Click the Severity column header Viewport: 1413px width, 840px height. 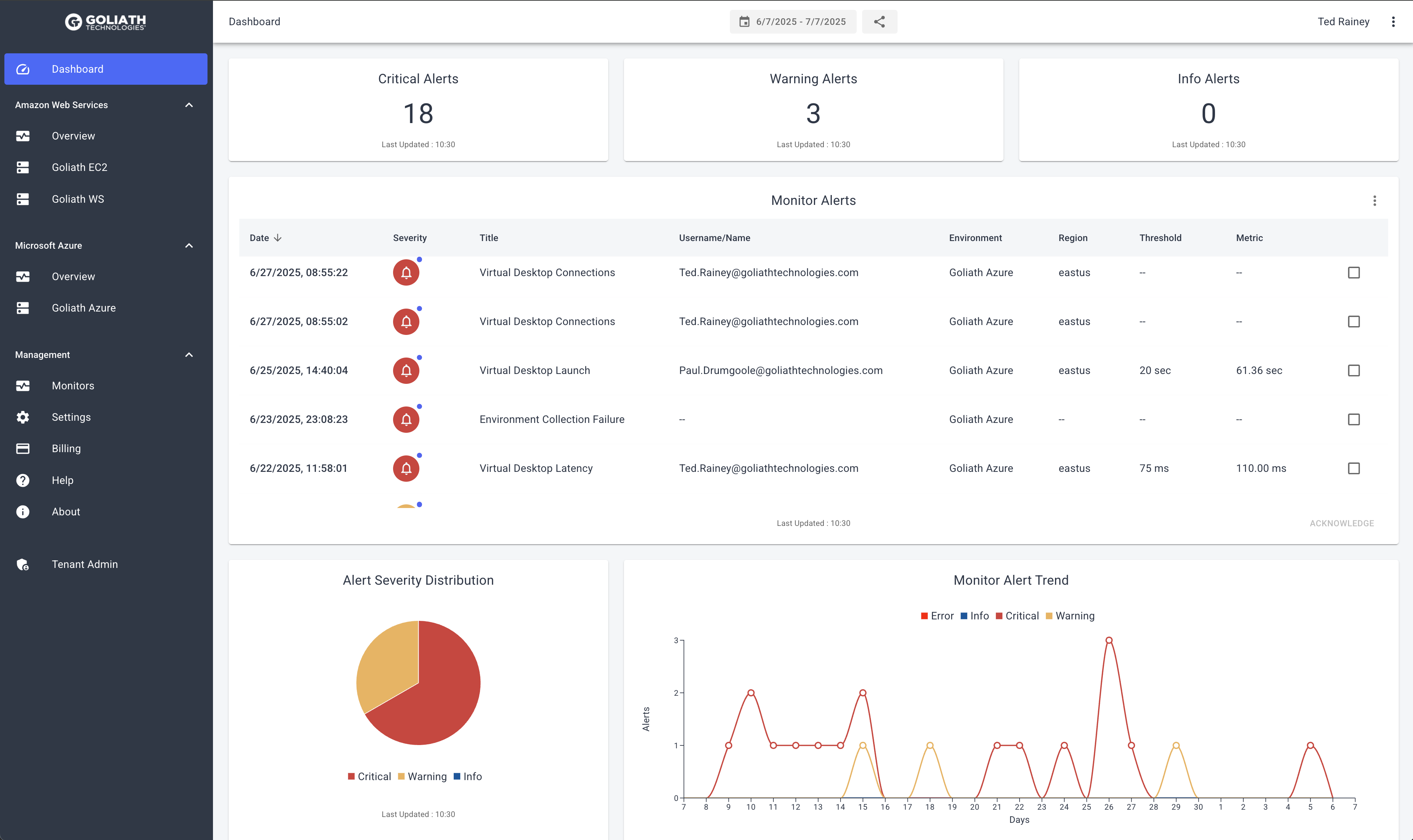tap(410, 238)
